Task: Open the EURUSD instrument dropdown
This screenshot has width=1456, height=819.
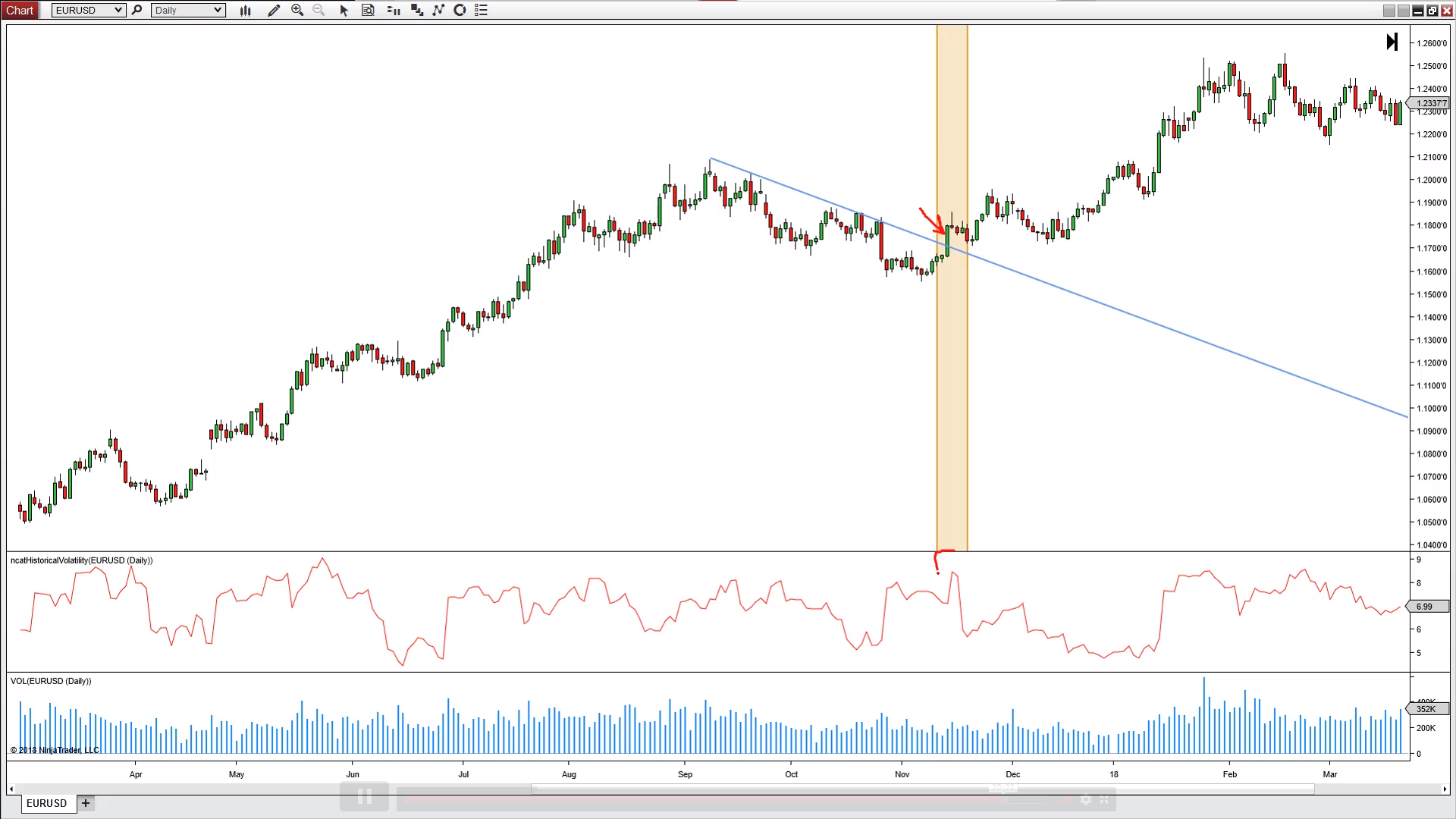Action: [88, 10]
